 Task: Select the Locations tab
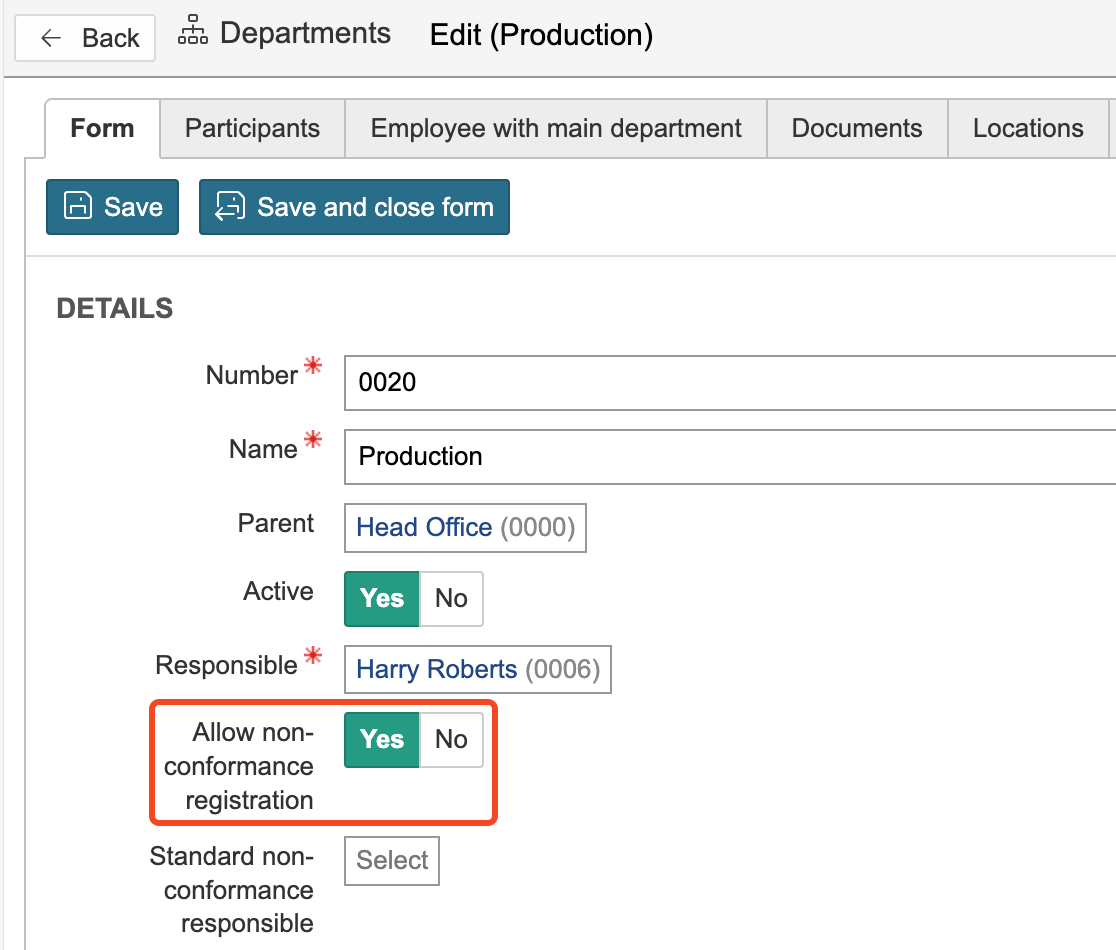point(1028,129)
